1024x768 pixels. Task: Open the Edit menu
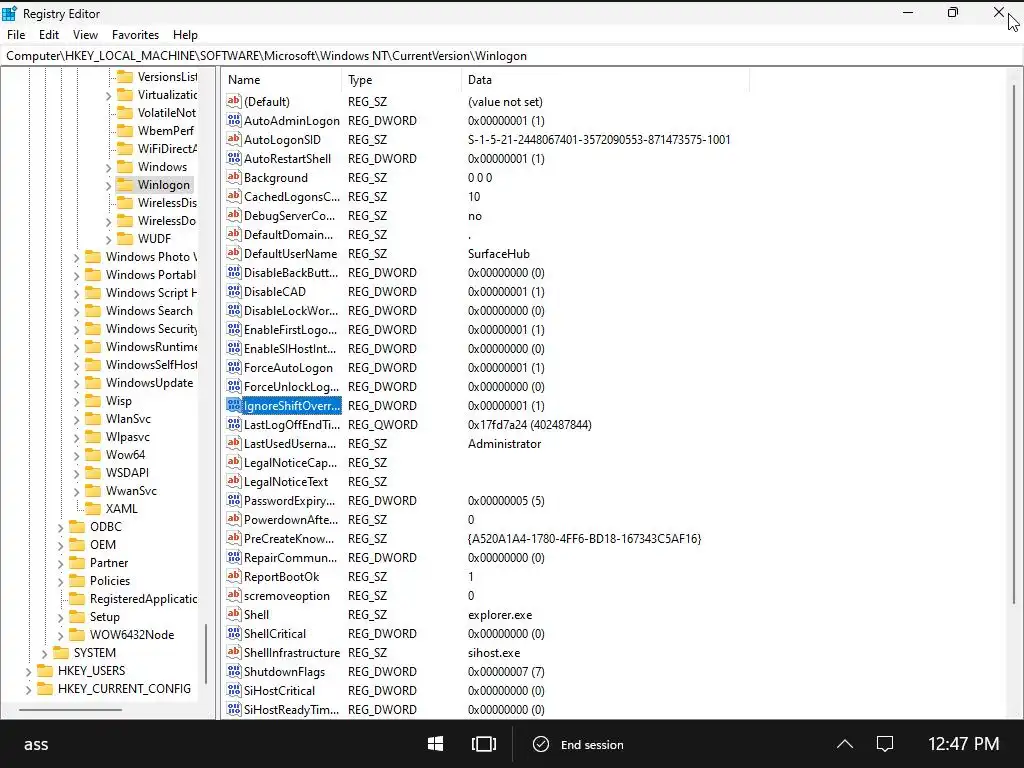49,35
